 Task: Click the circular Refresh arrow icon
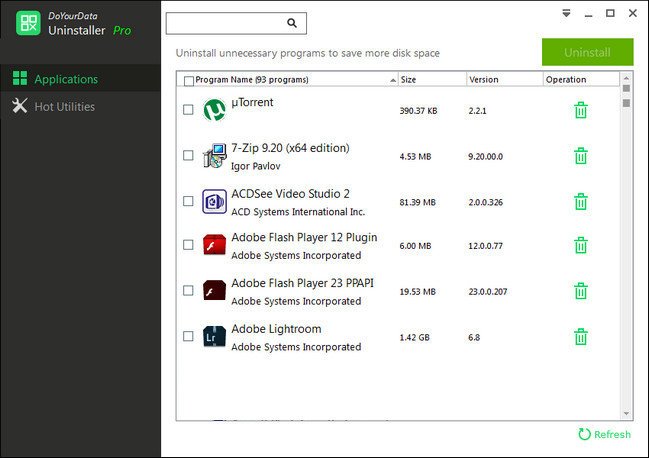(584, 434)
